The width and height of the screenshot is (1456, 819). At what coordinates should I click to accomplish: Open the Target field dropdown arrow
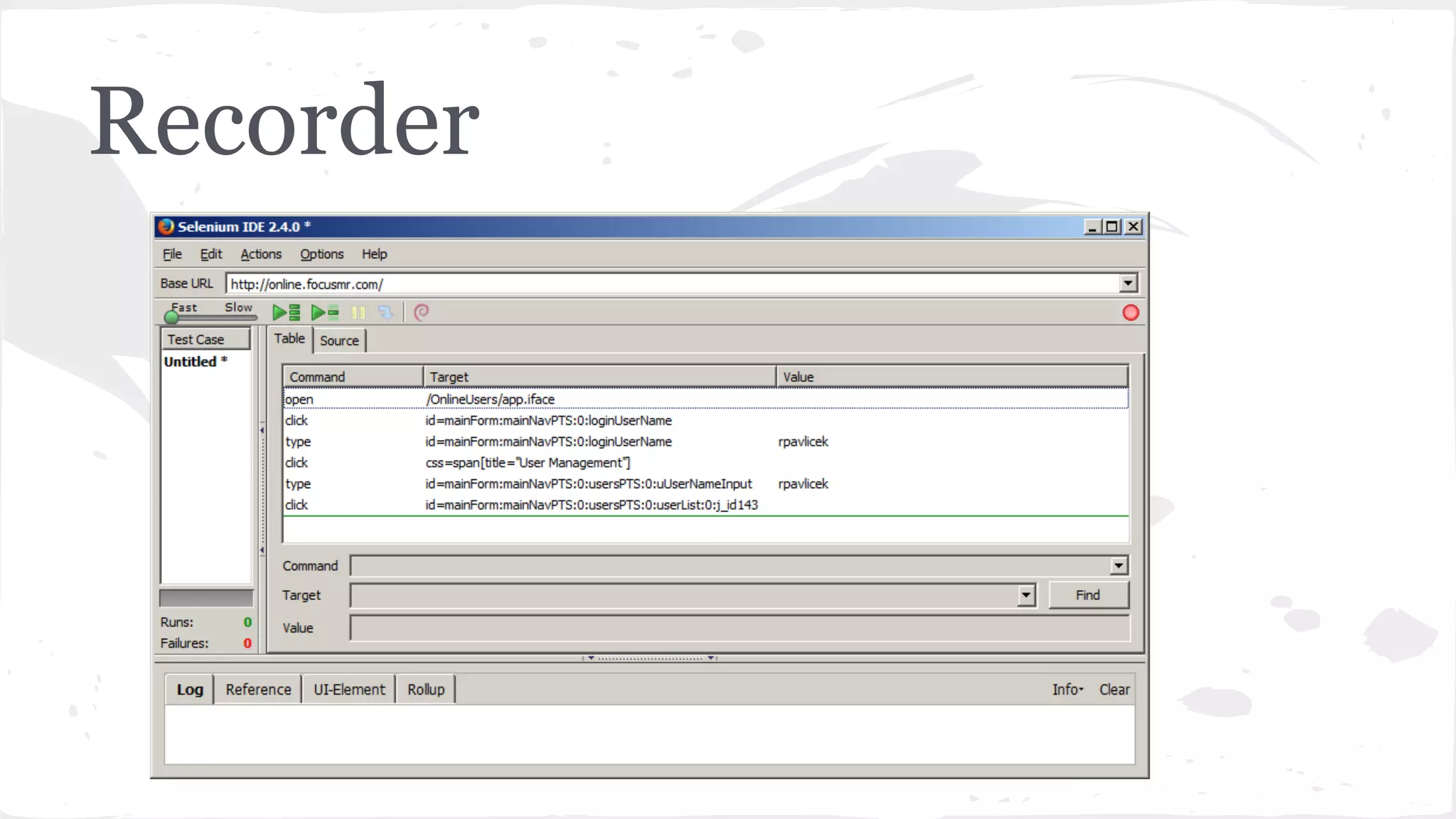(1025, 595)
